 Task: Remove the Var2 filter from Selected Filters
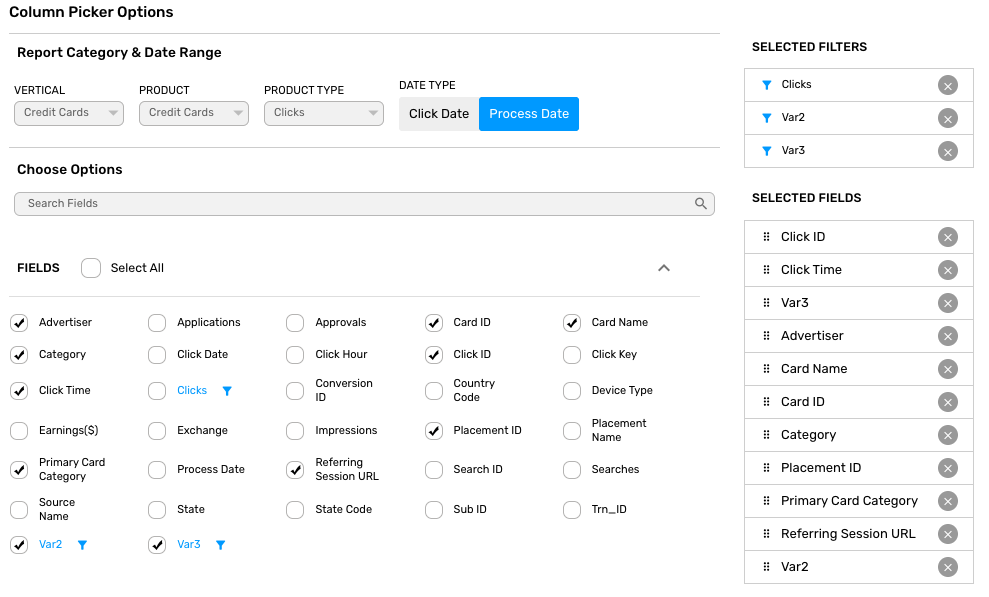(947, 118)
